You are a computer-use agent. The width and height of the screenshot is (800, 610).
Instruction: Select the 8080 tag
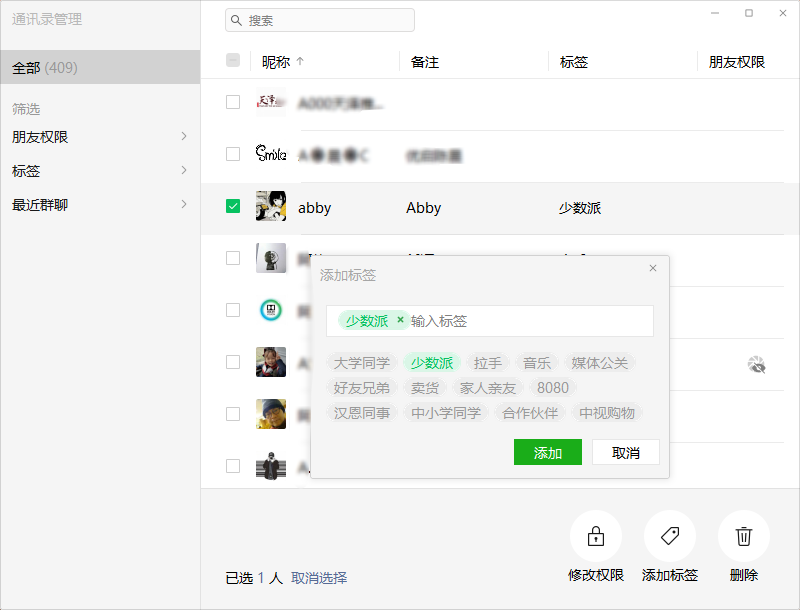point(553,388)
